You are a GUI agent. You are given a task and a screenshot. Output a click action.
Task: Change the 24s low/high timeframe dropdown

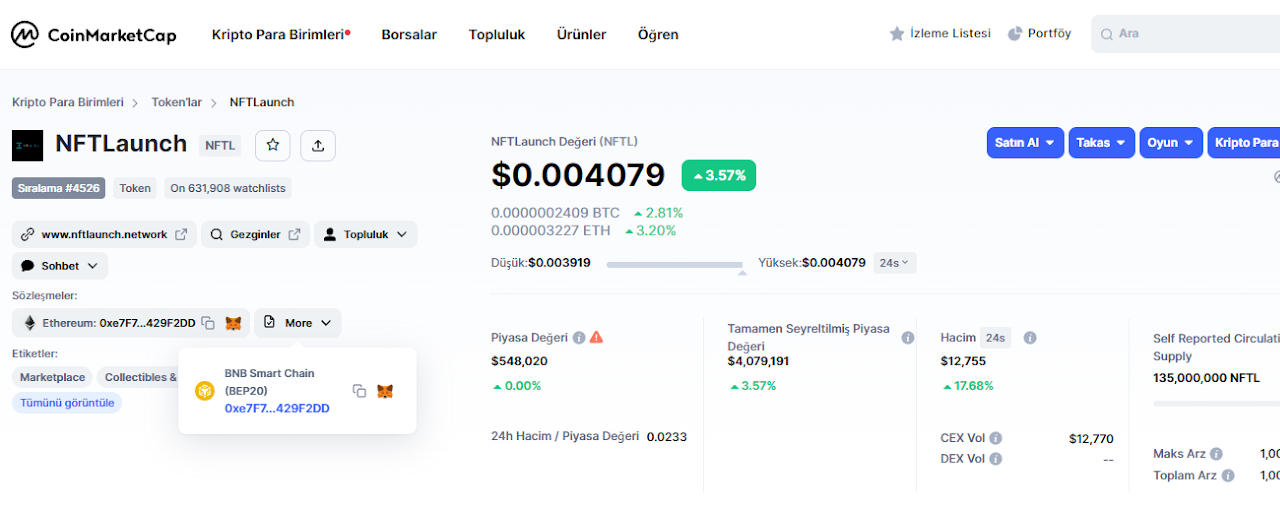[x=895, y=263]
